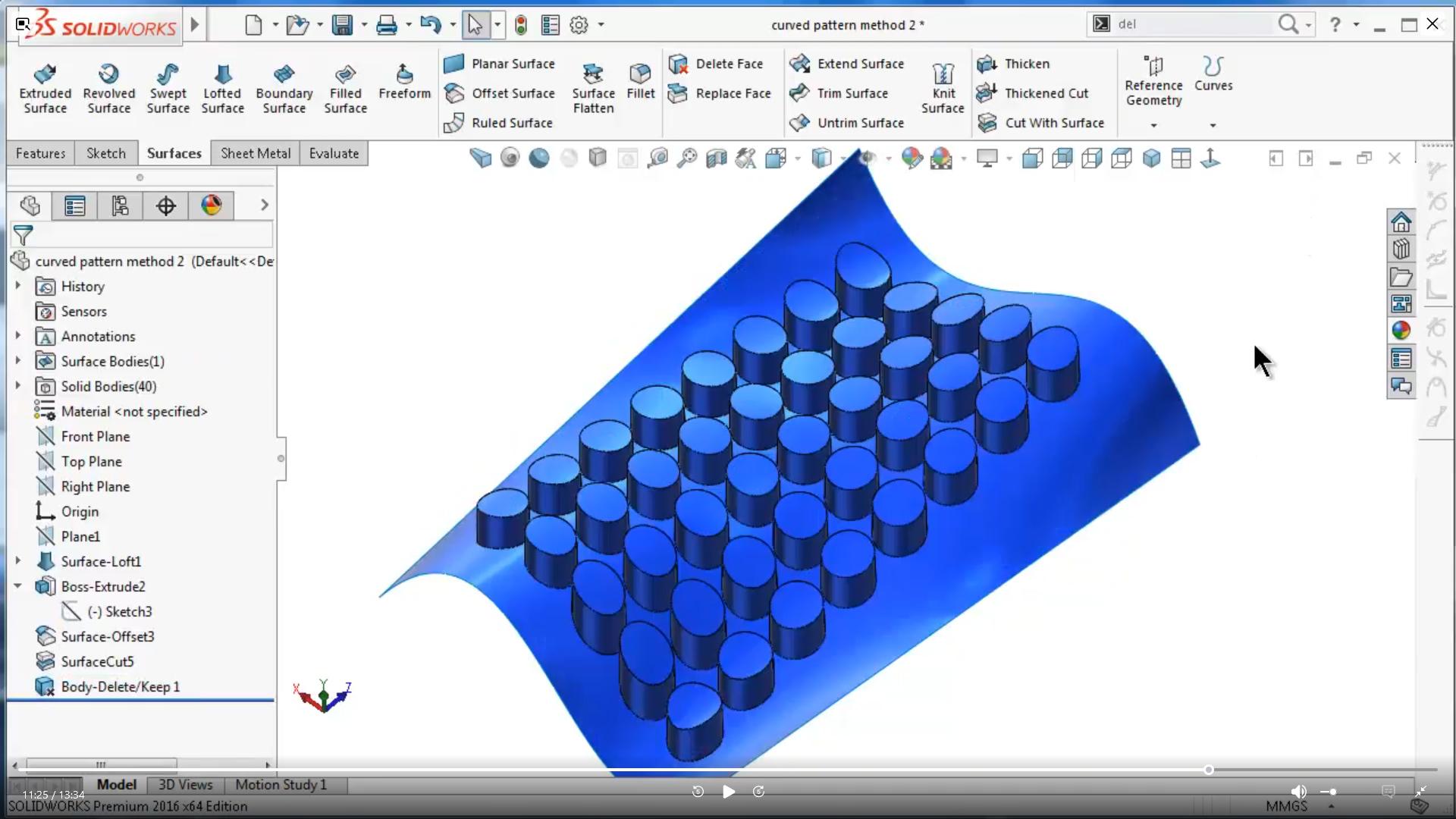Screen dimensions: 1456x819
Task: Mute the video volume
Action: [1299, 791]
